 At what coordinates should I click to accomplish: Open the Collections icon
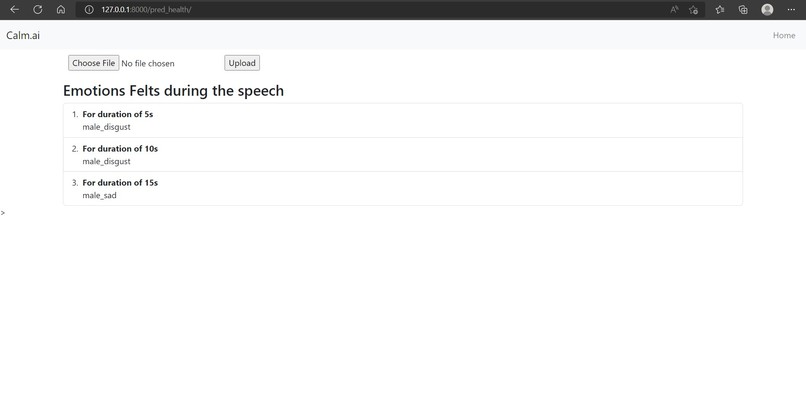pos(743,9)
